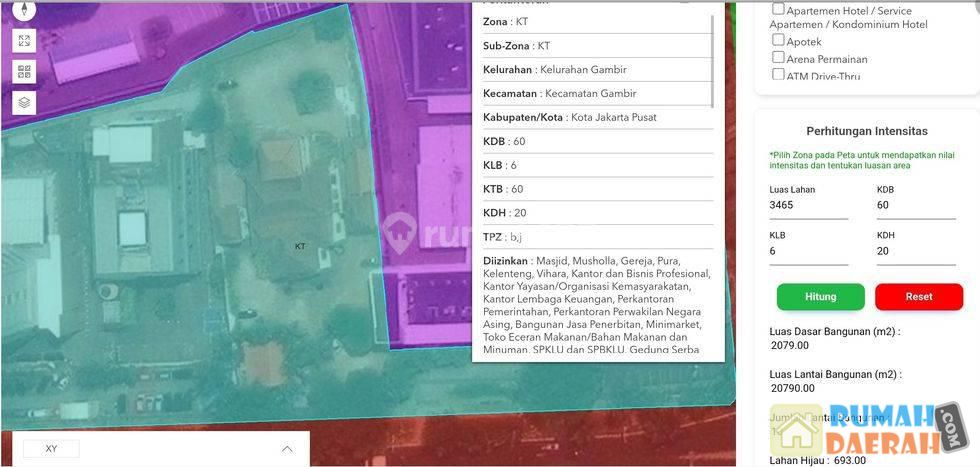980x467 pixels.
Task: Click the compass north arrow icon
Action: 25,9
